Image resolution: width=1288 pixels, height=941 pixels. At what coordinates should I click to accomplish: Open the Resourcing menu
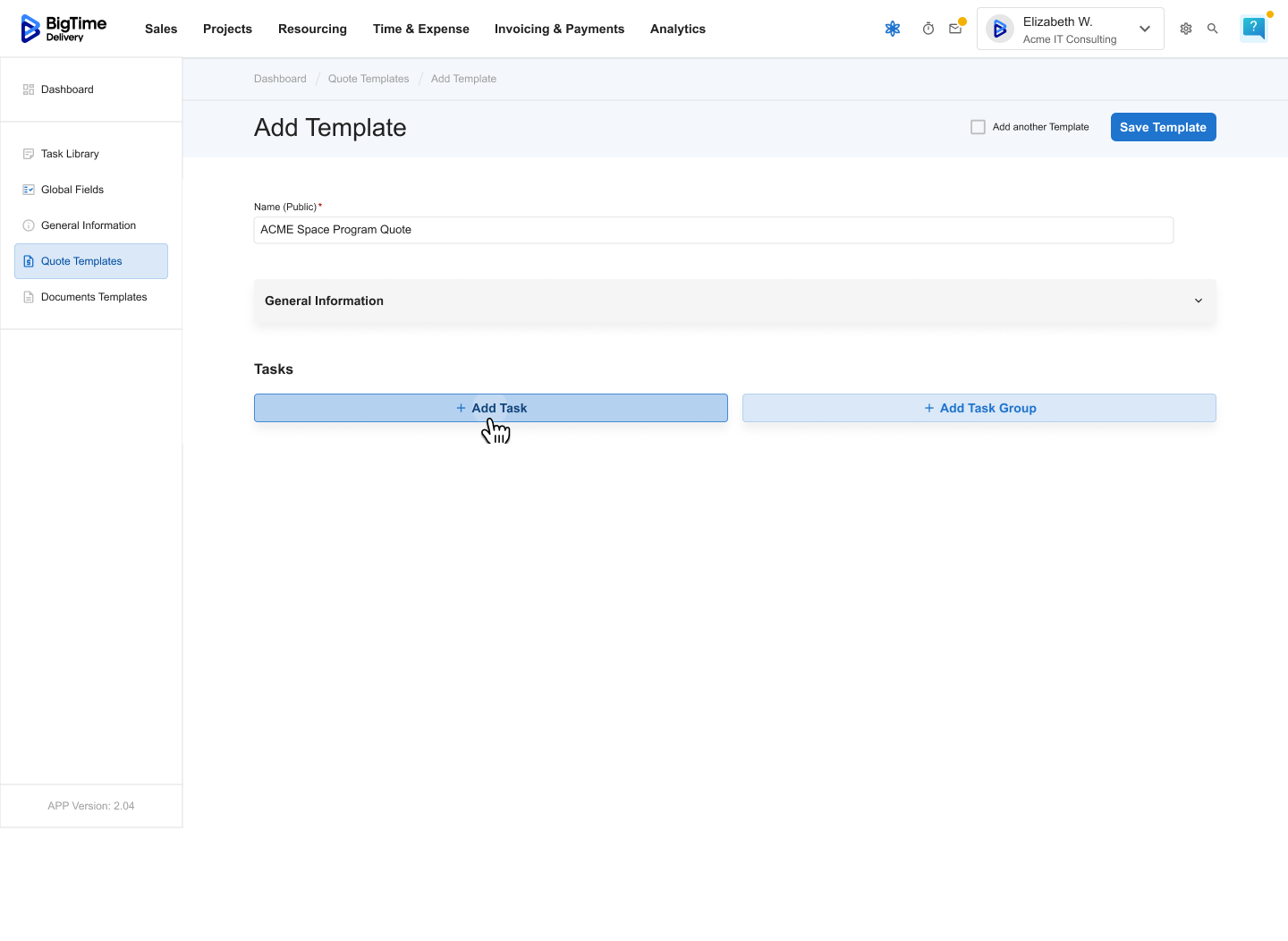(312, 29)
